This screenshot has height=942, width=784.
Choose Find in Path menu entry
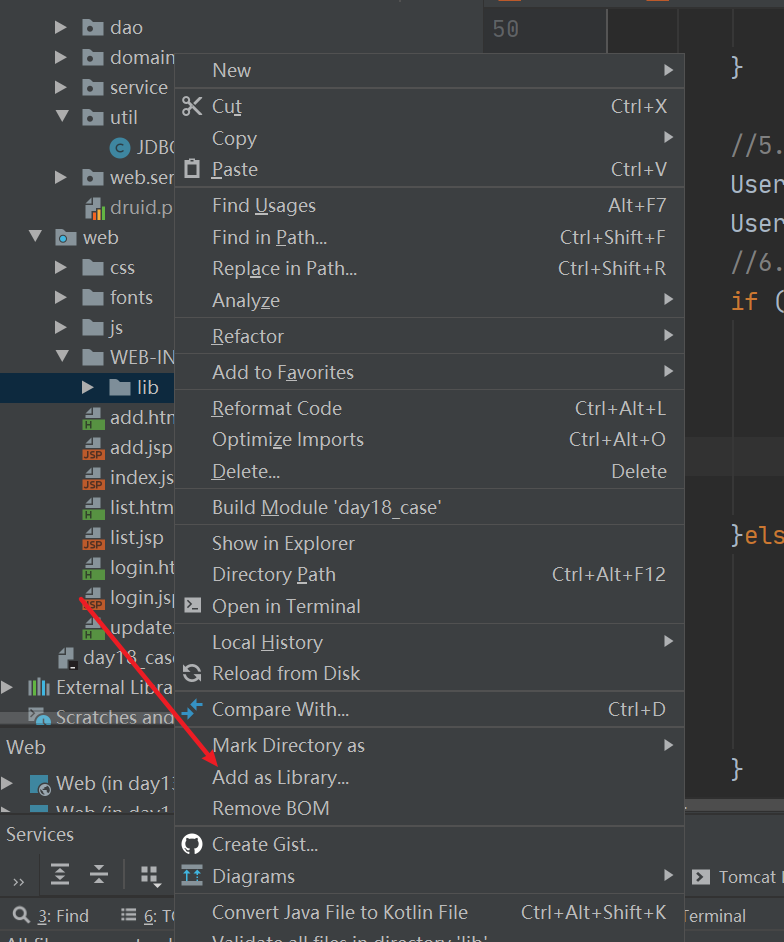[x=430, y=237]
